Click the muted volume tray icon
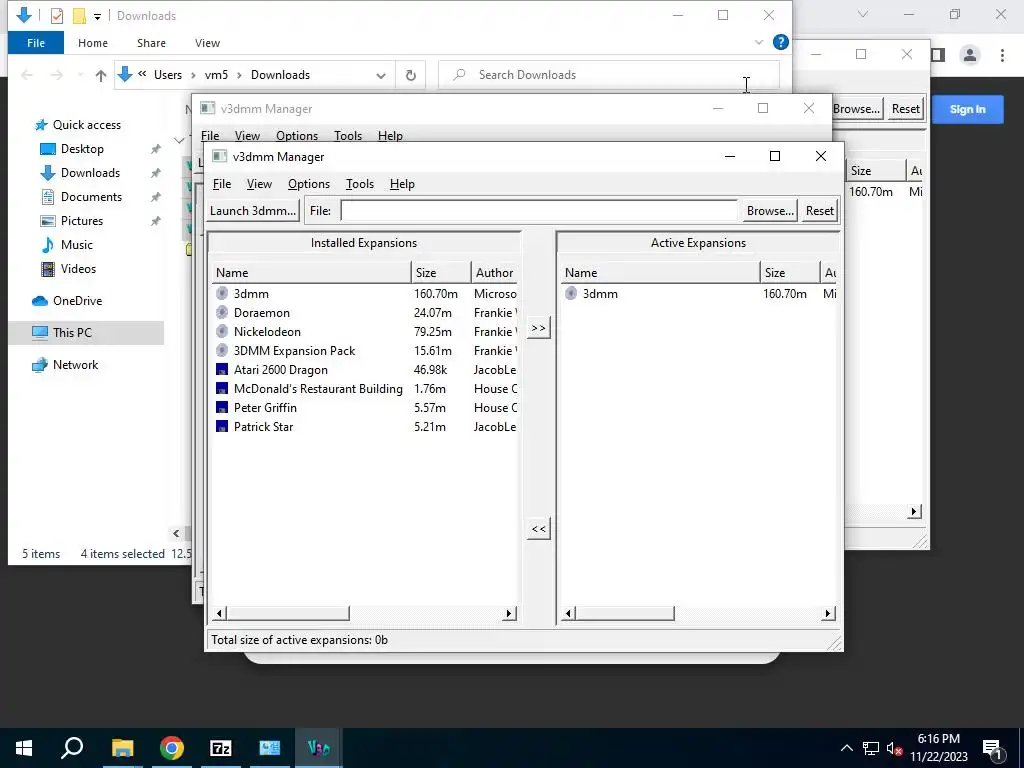The height and width of the screenshot is (768, 1024). click(893, 749)
